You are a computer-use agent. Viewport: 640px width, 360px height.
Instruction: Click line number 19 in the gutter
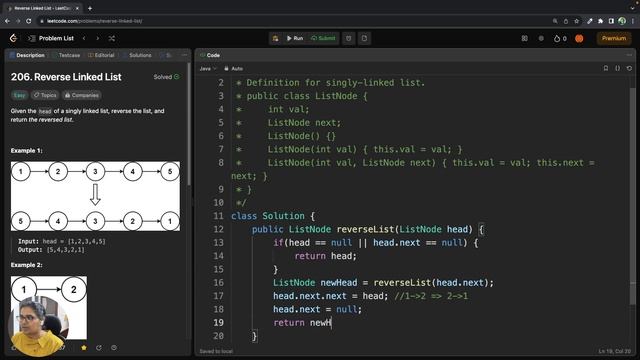(x=218, y=323)
